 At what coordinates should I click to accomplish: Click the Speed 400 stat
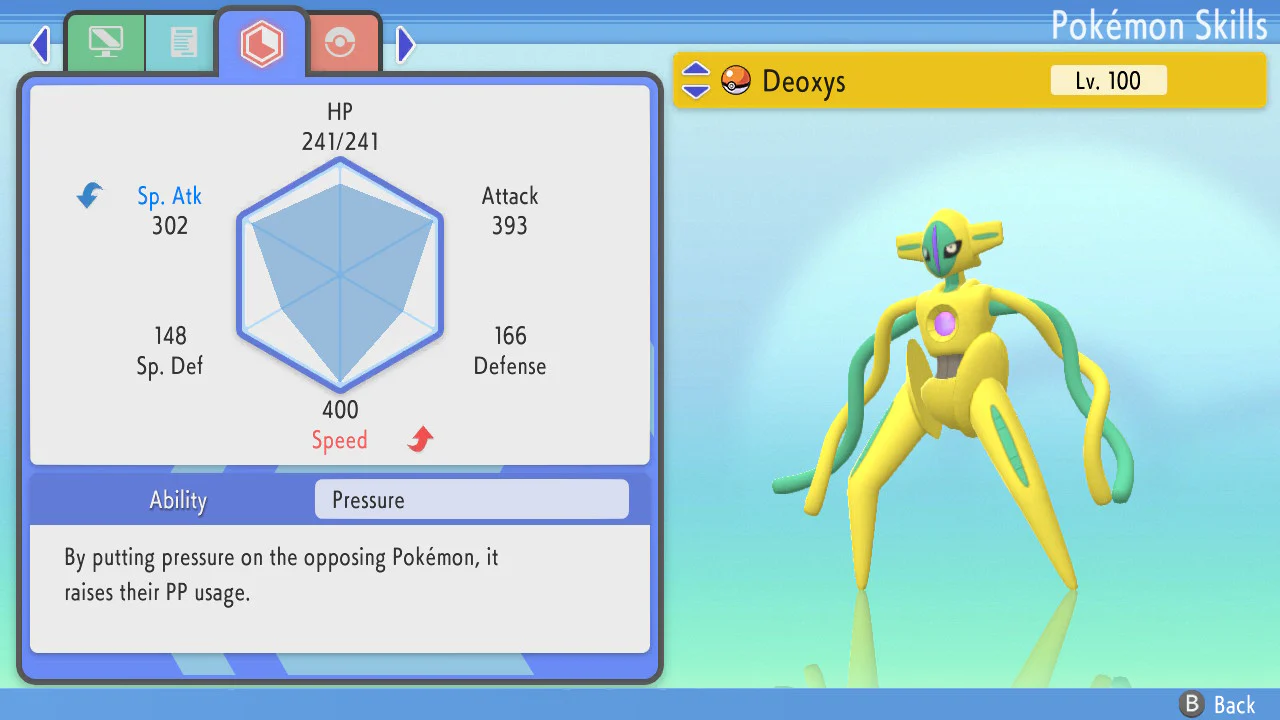pos(340,425)
